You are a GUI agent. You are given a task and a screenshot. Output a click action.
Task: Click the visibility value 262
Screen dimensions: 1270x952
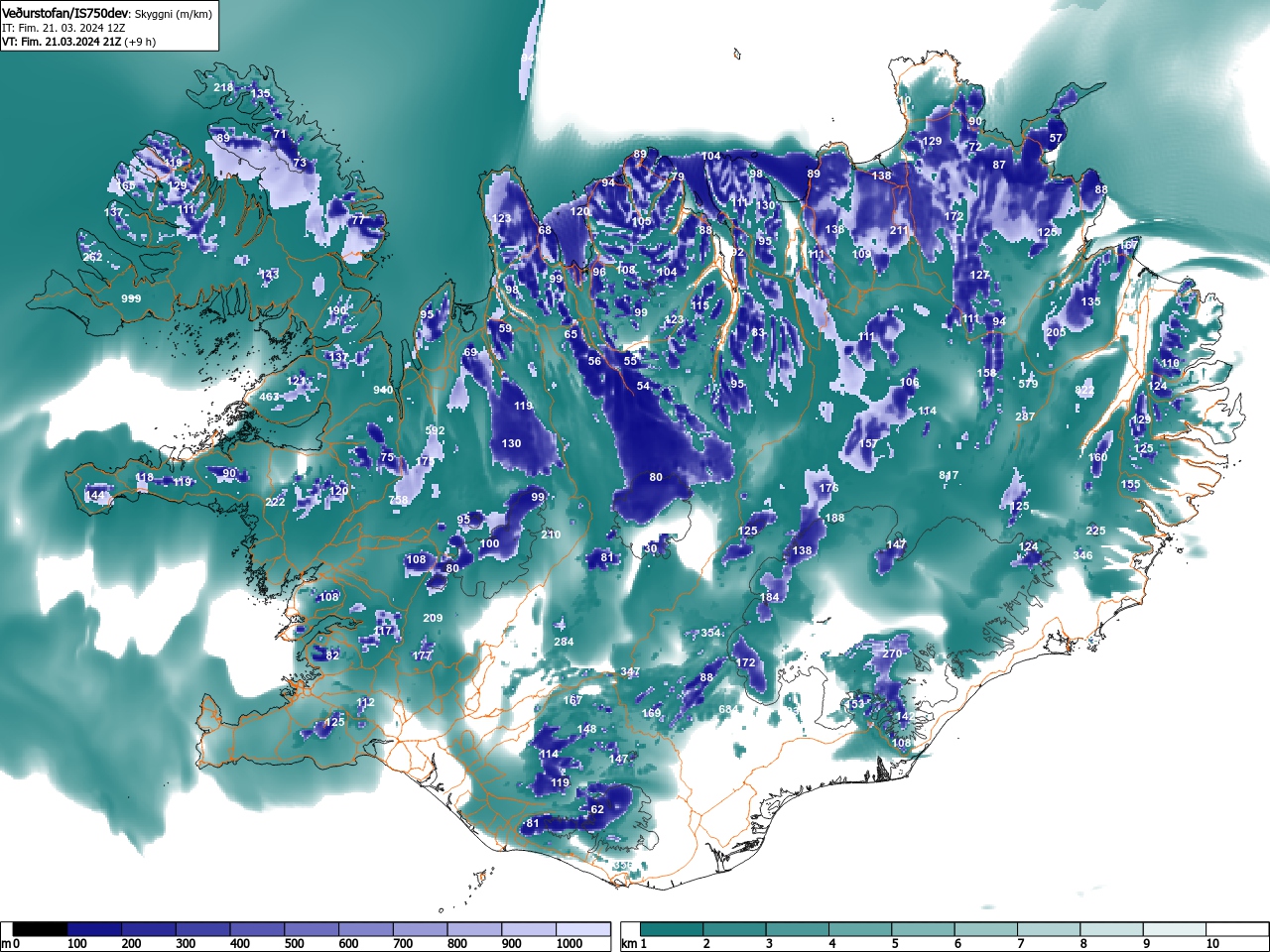(92, 257)
